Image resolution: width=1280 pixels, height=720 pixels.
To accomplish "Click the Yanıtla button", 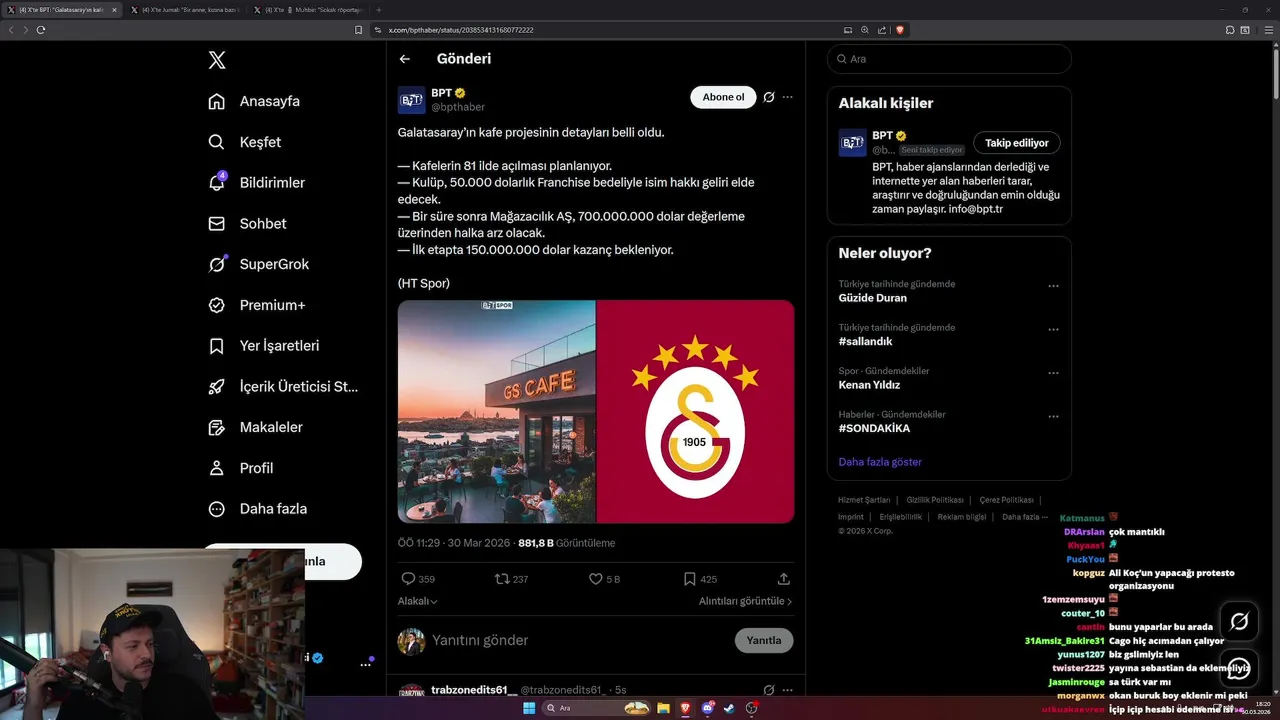I will pyautogui.click(x=764, y=640).
